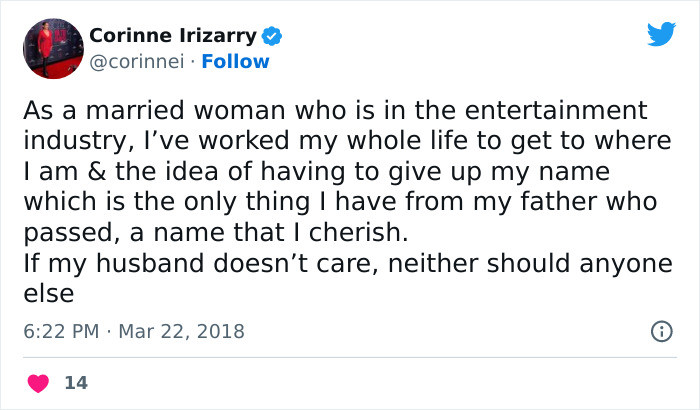700x410 pixels.
Task: Follow Corinne Irizarry
Action: click(x=235, y=61)
